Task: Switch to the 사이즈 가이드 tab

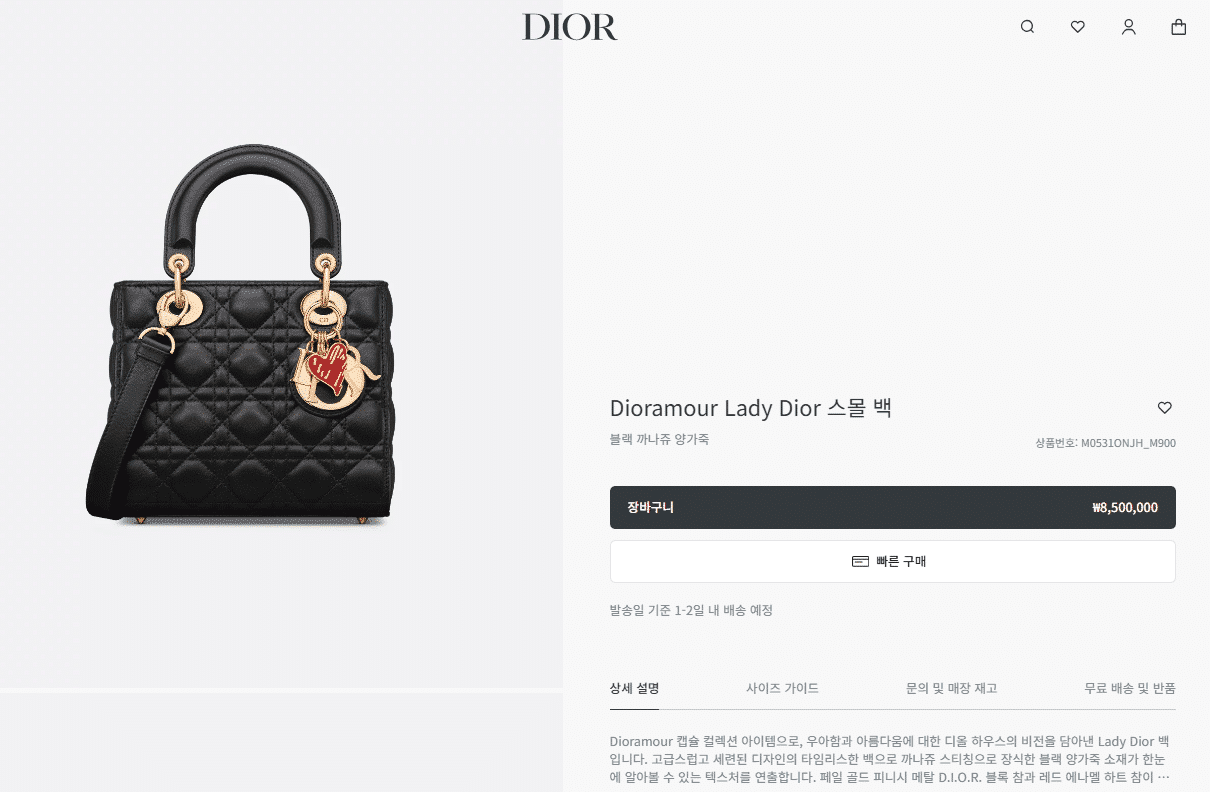Action: point(782,688)
